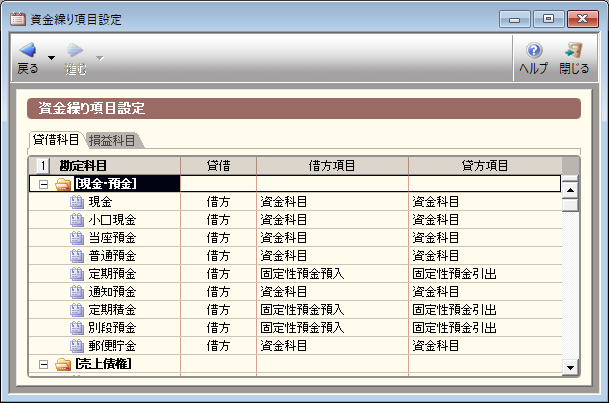Select the 貸借科目 tab
This screenshot has width=609, height=403.
point(56,139)
